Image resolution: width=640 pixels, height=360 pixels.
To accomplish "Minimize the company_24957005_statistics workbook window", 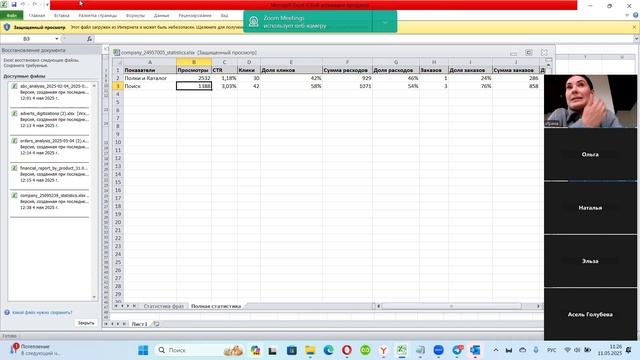I will [513, 53].
